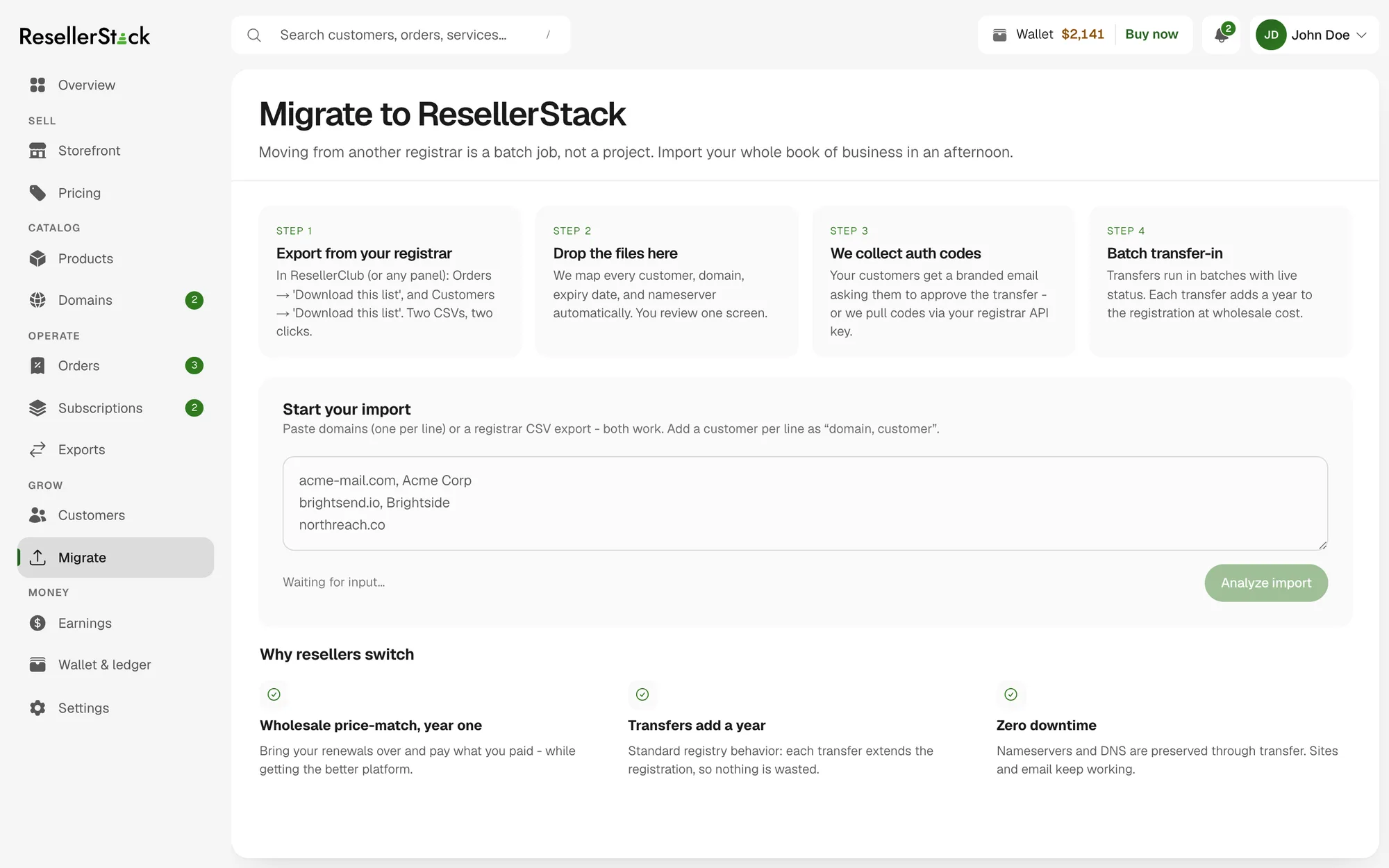Open notifications bell
This screenshot has height=868, width=1389.
(1221, 35)
